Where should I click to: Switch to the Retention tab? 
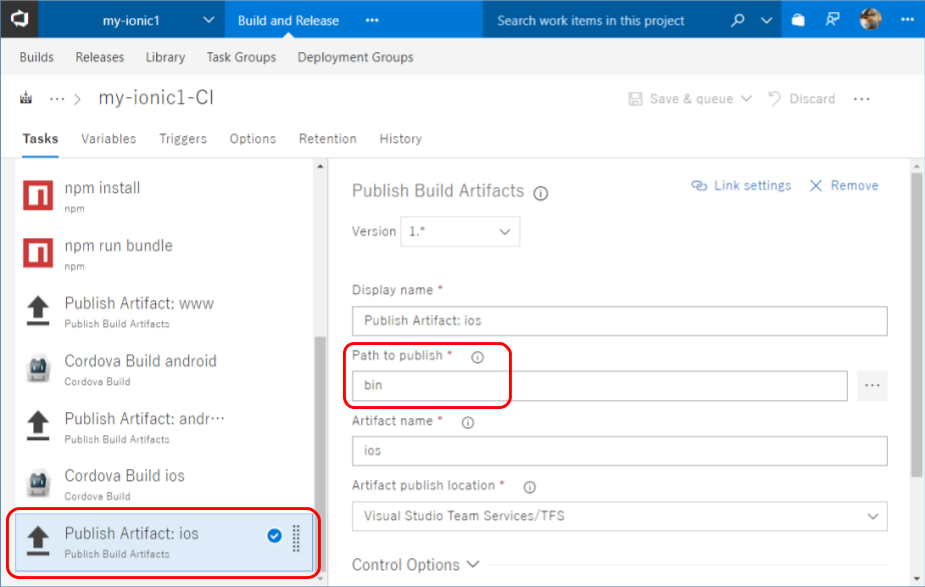point(327,139)
